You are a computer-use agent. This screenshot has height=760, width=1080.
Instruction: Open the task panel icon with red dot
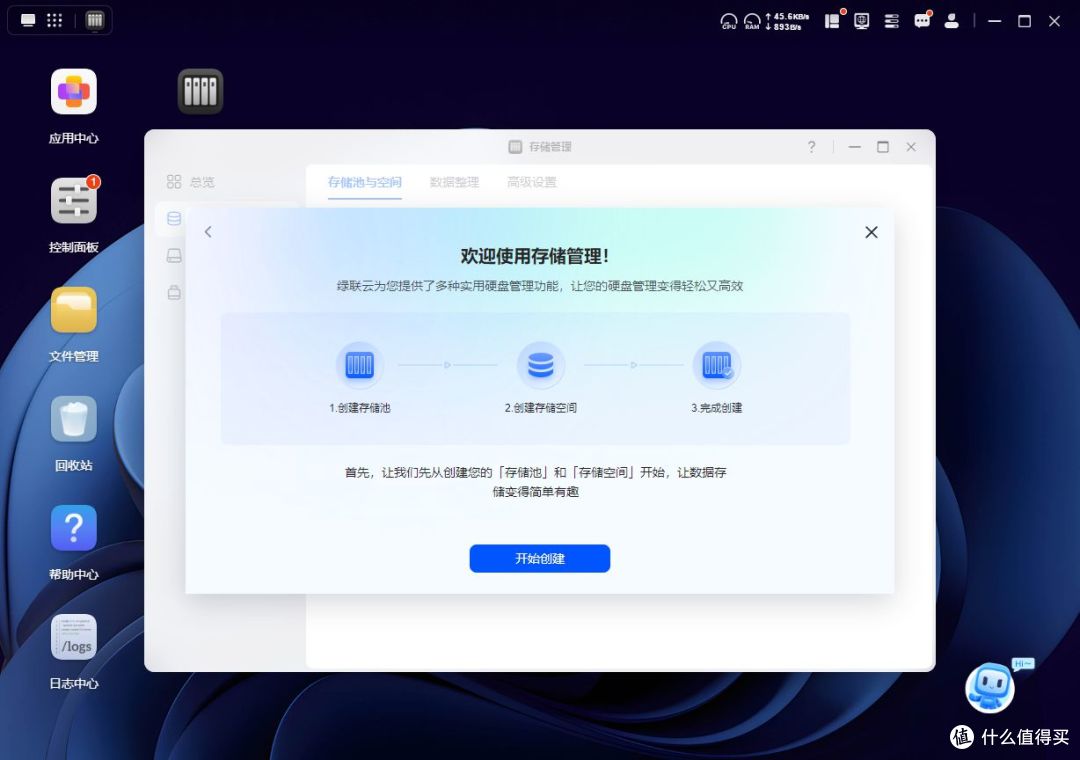pyautogui.click(x=833, y=21)
